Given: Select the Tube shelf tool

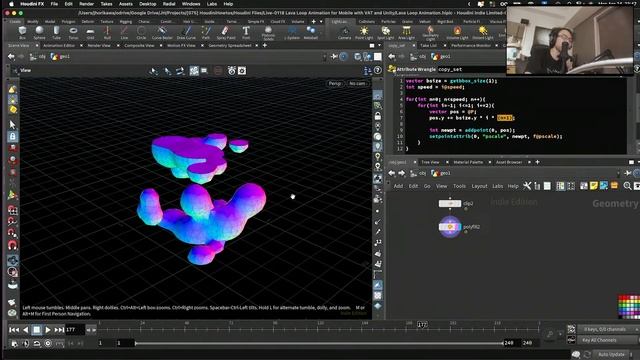Looking at the screenshot, I should [x=56, y=32].
